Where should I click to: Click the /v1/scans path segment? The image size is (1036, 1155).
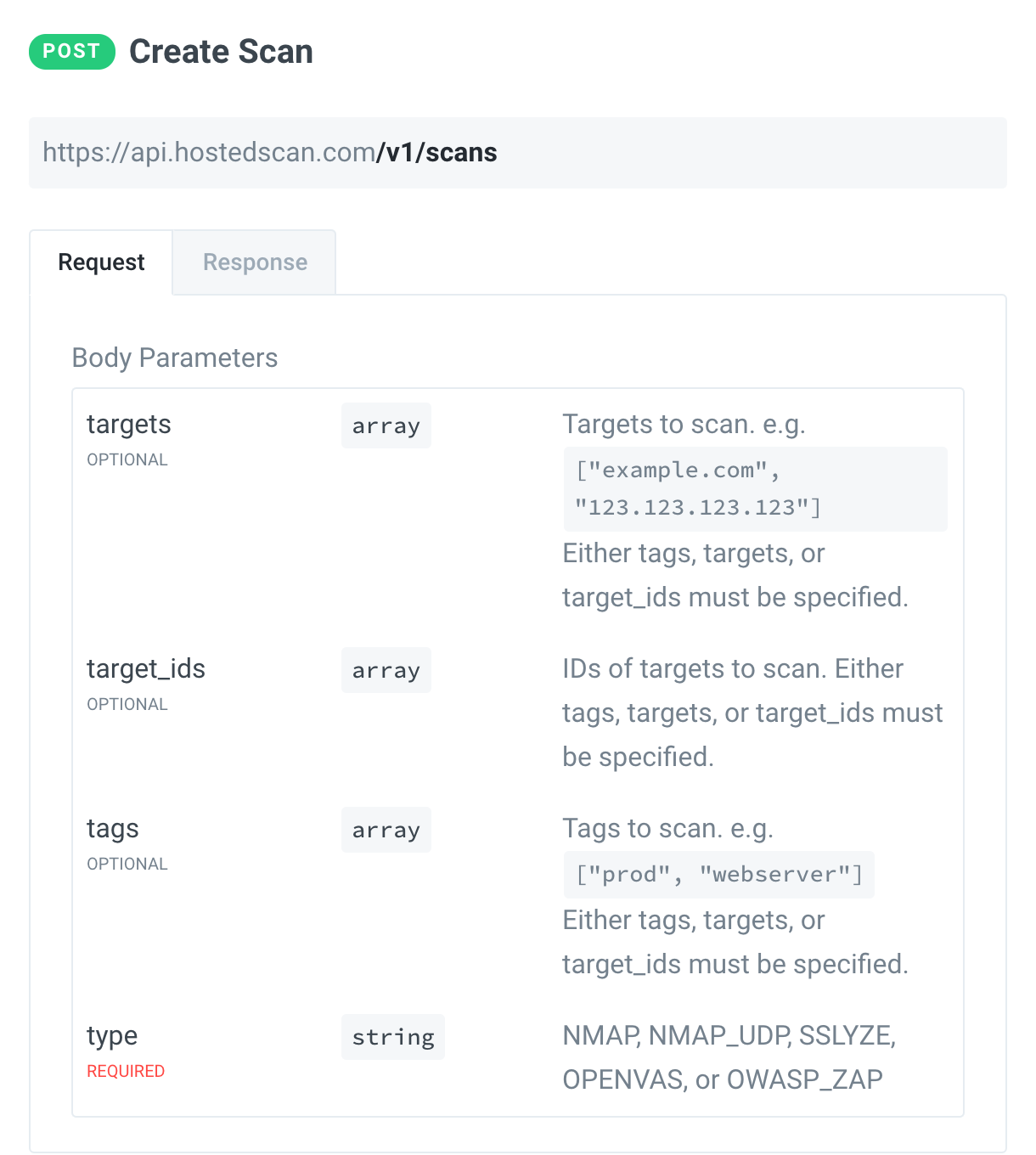[x=437, y=153]
